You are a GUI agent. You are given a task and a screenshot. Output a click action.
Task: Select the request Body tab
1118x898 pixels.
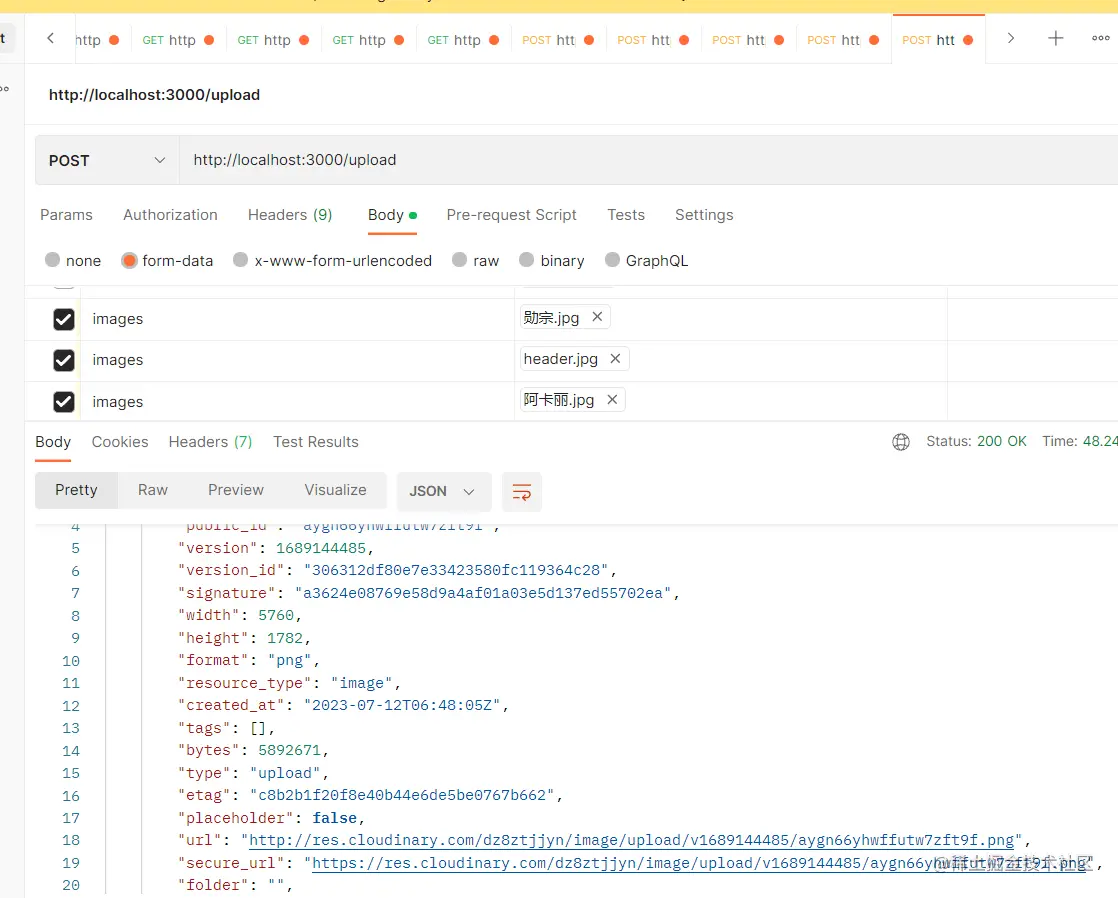pyautogui.click(x=392, y=215)
